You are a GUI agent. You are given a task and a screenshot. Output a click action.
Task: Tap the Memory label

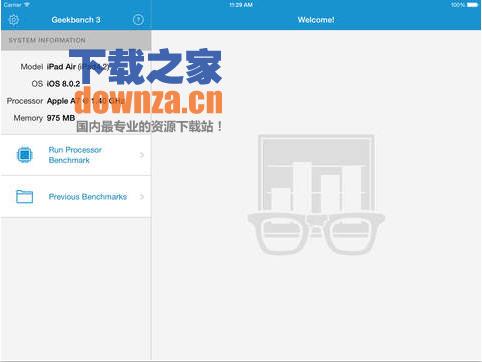[28, 118]
